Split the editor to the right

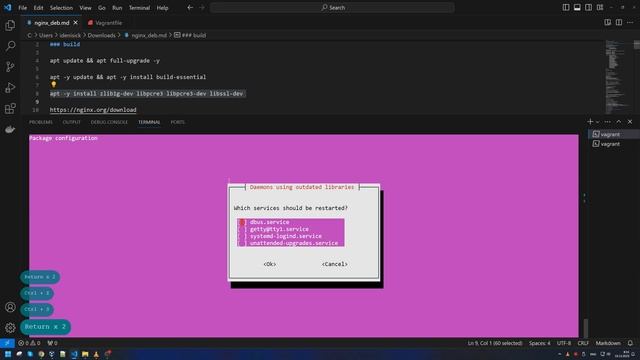point(619,22)
